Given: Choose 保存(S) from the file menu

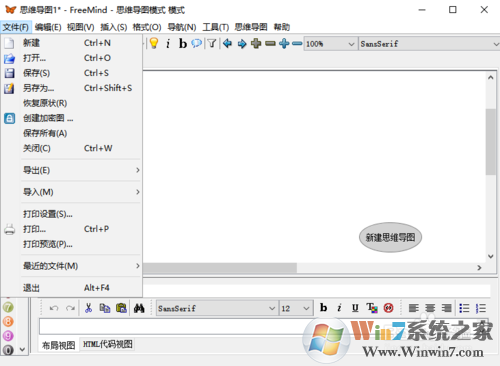Looking at the screenshot, I should coord(72,73).
